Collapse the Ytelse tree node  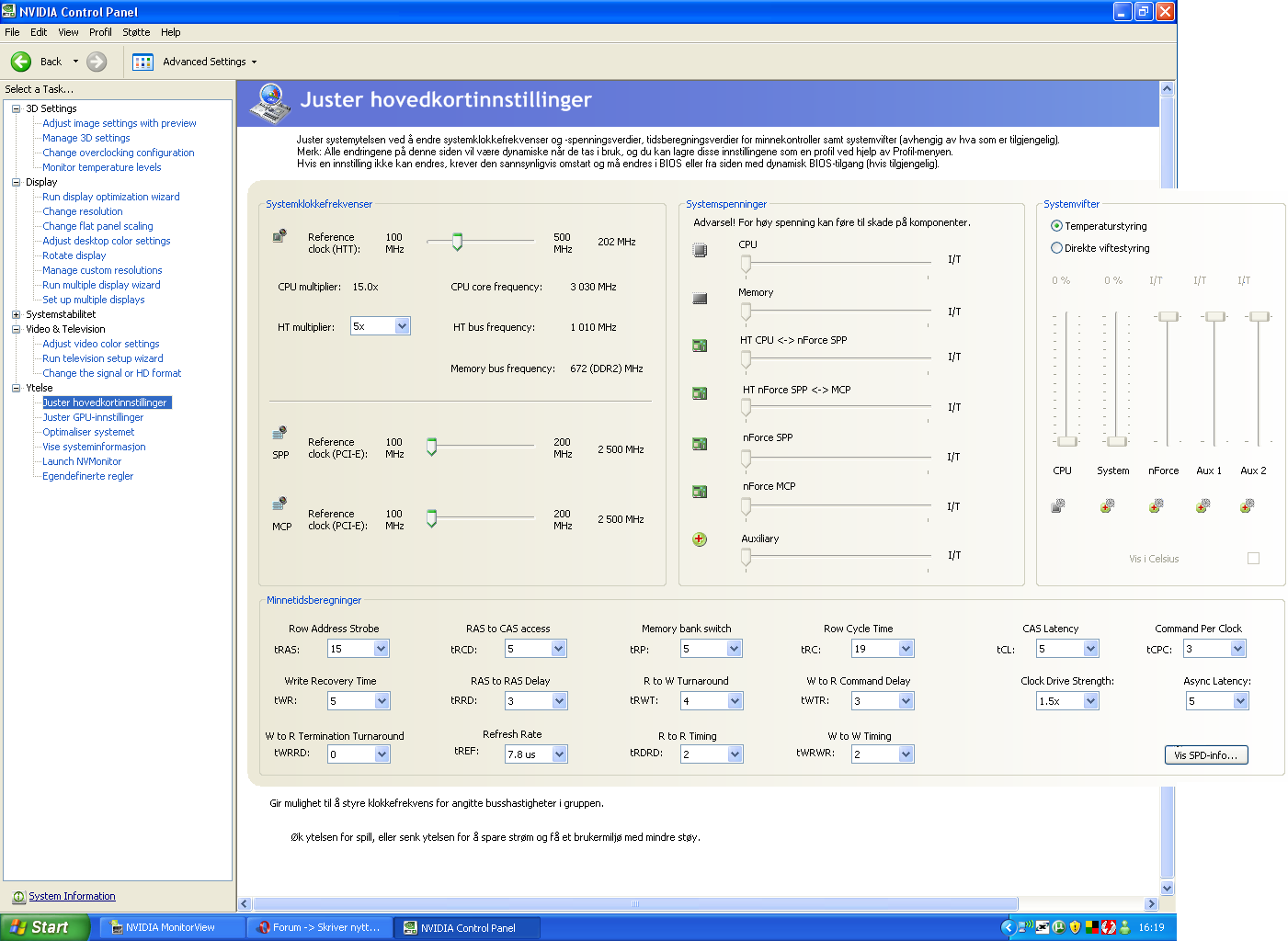point(16,388)
